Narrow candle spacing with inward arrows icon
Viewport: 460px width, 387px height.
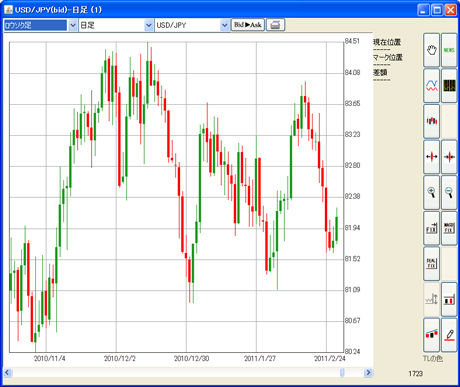tap(449, 157)
